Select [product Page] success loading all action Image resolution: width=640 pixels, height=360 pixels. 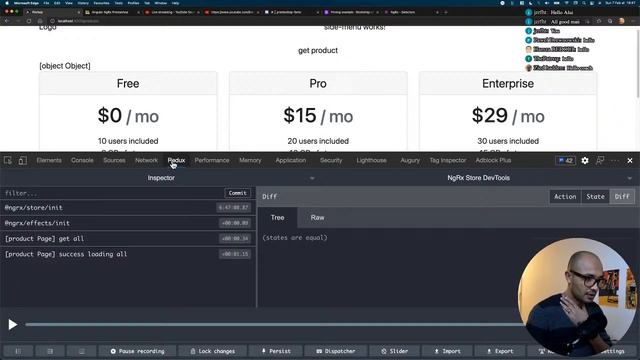(x=128, y=254)
